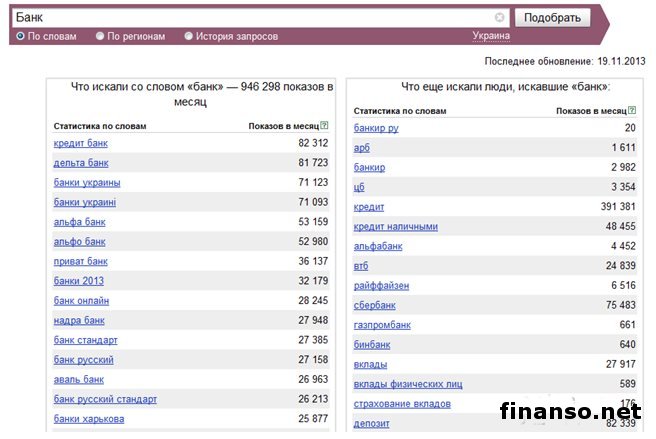Clear the search field with the X icon

click(500, 18)
